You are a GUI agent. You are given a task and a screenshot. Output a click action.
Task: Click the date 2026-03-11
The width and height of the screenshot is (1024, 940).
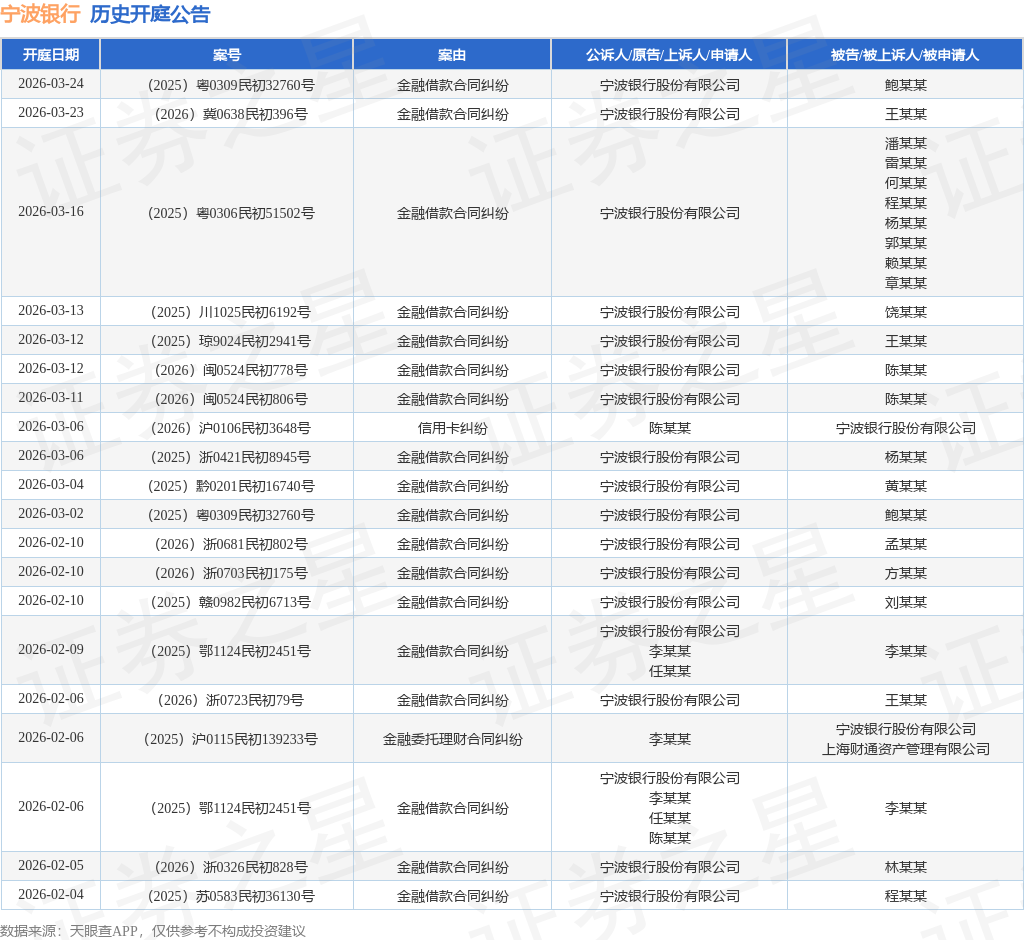tap(51, 397)
